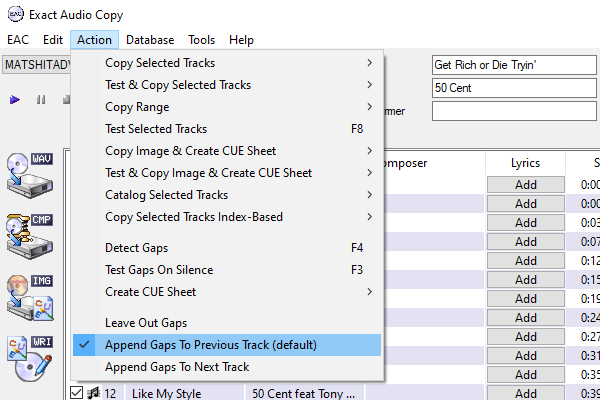The height and width of the screenshot is (400, 600).
Task: Click the album title field 'Get Rich or Die Tryin''
Action: 513,65
